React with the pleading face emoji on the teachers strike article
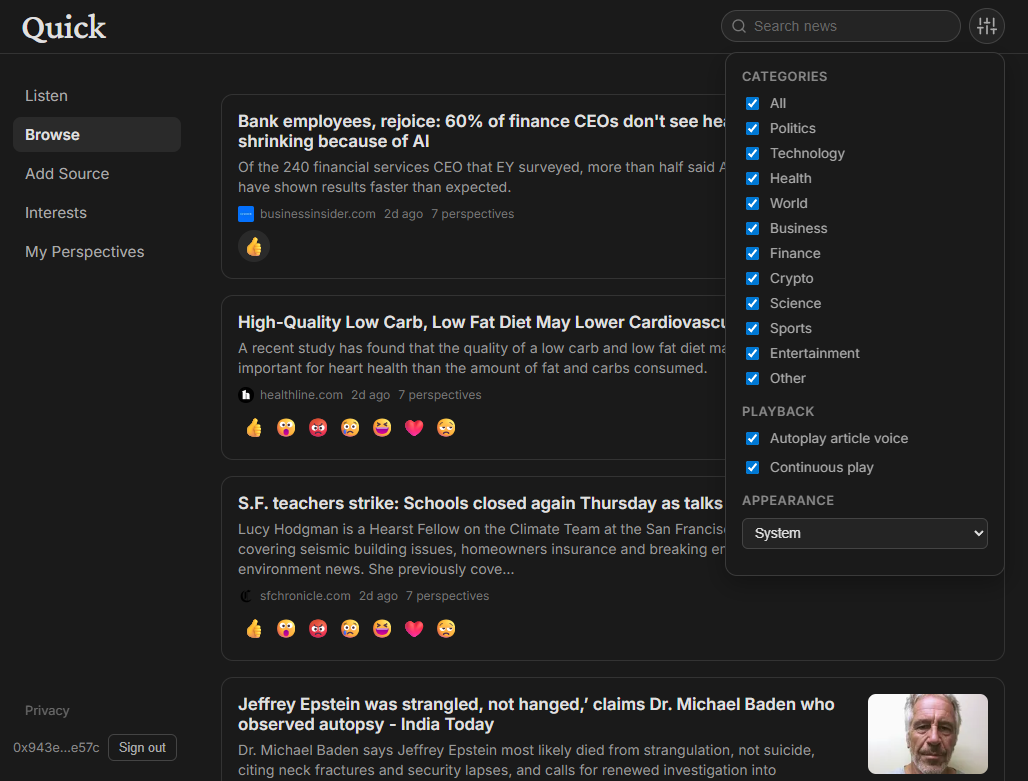Screen dimensions: 1028x781 pyautogui.click(x=446, y=628)
